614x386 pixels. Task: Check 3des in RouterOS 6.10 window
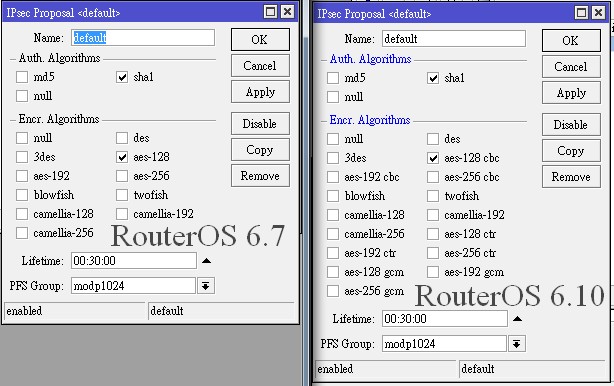tap(333, 158)
